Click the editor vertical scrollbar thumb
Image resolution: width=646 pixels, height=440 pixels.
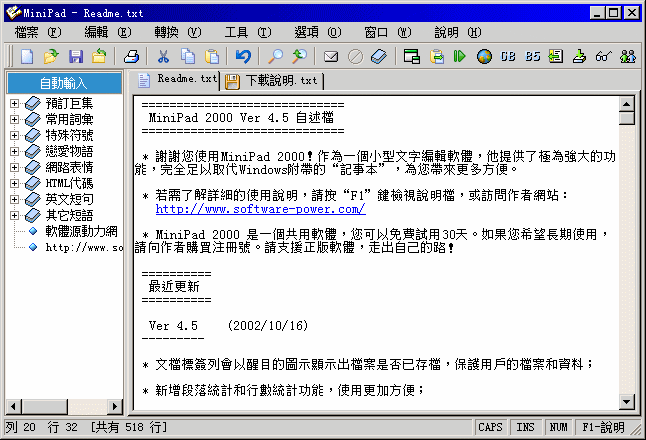click(x=627, y=118)
